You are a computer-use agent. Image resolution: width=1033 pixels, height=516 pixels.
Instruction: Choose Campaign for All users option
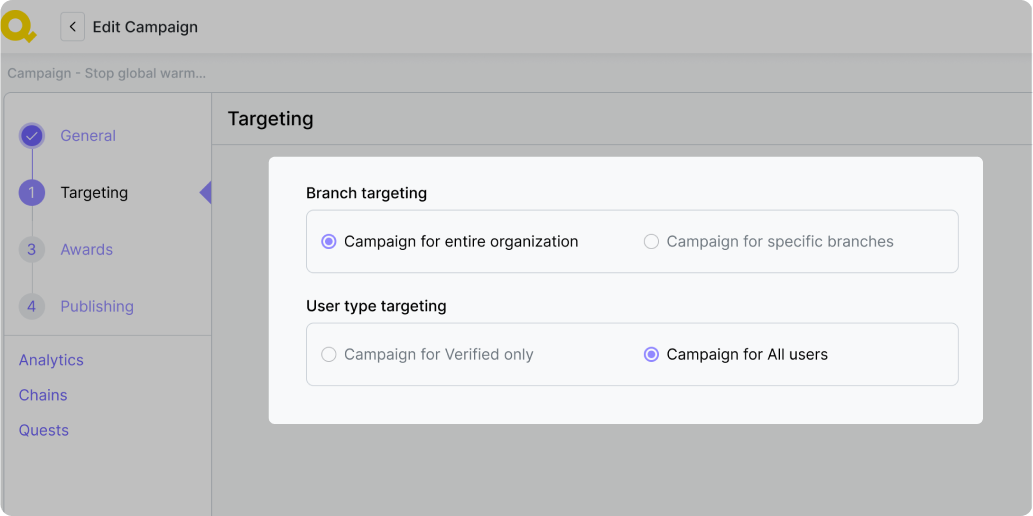[x=651, y=354]
